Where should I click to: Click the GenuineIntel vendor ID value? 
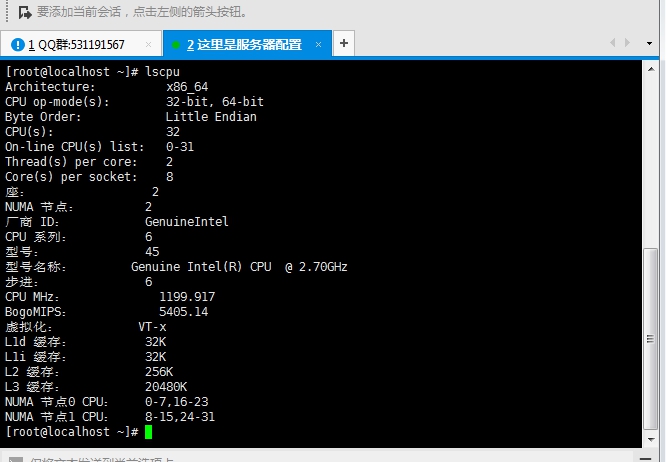186,222
